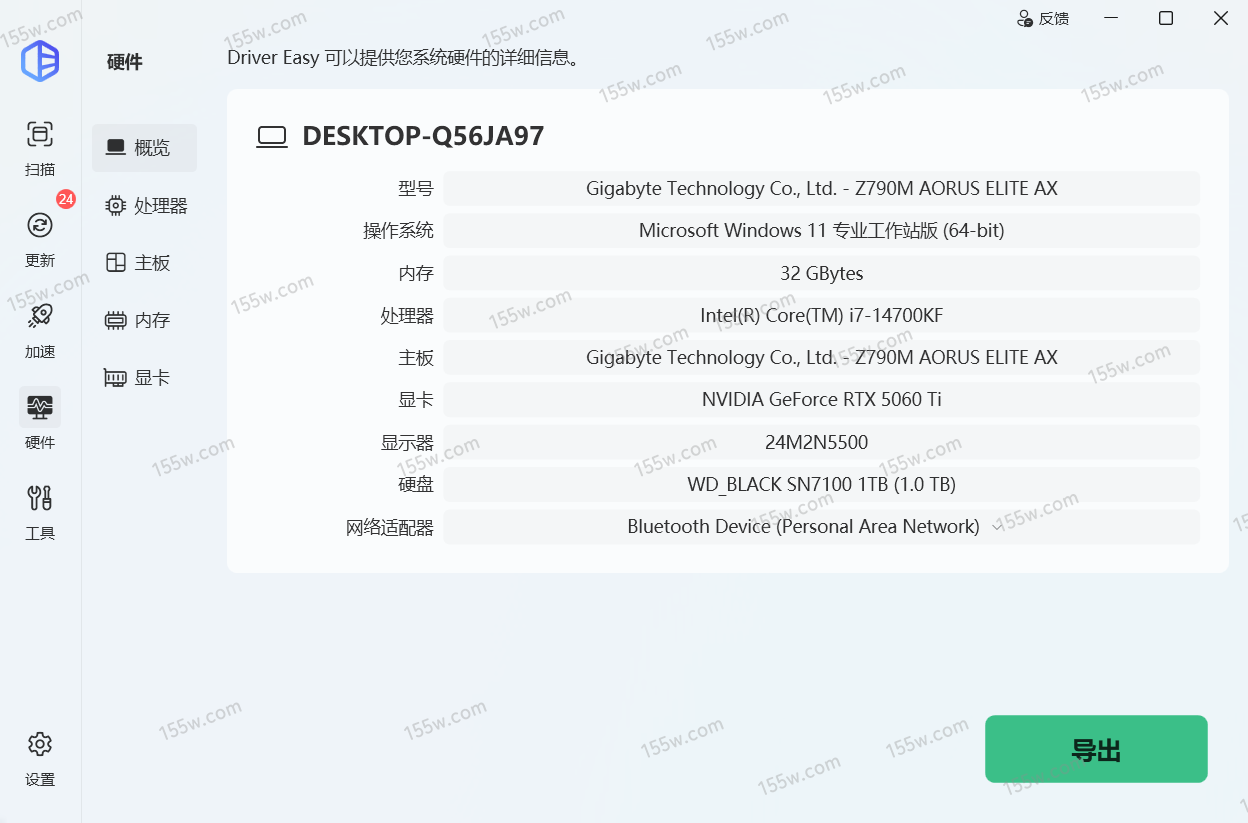Click the NVIDIA GeForce RTX 5060 Ti field
Screen dimensions: 1248x823
pos(821,400)
